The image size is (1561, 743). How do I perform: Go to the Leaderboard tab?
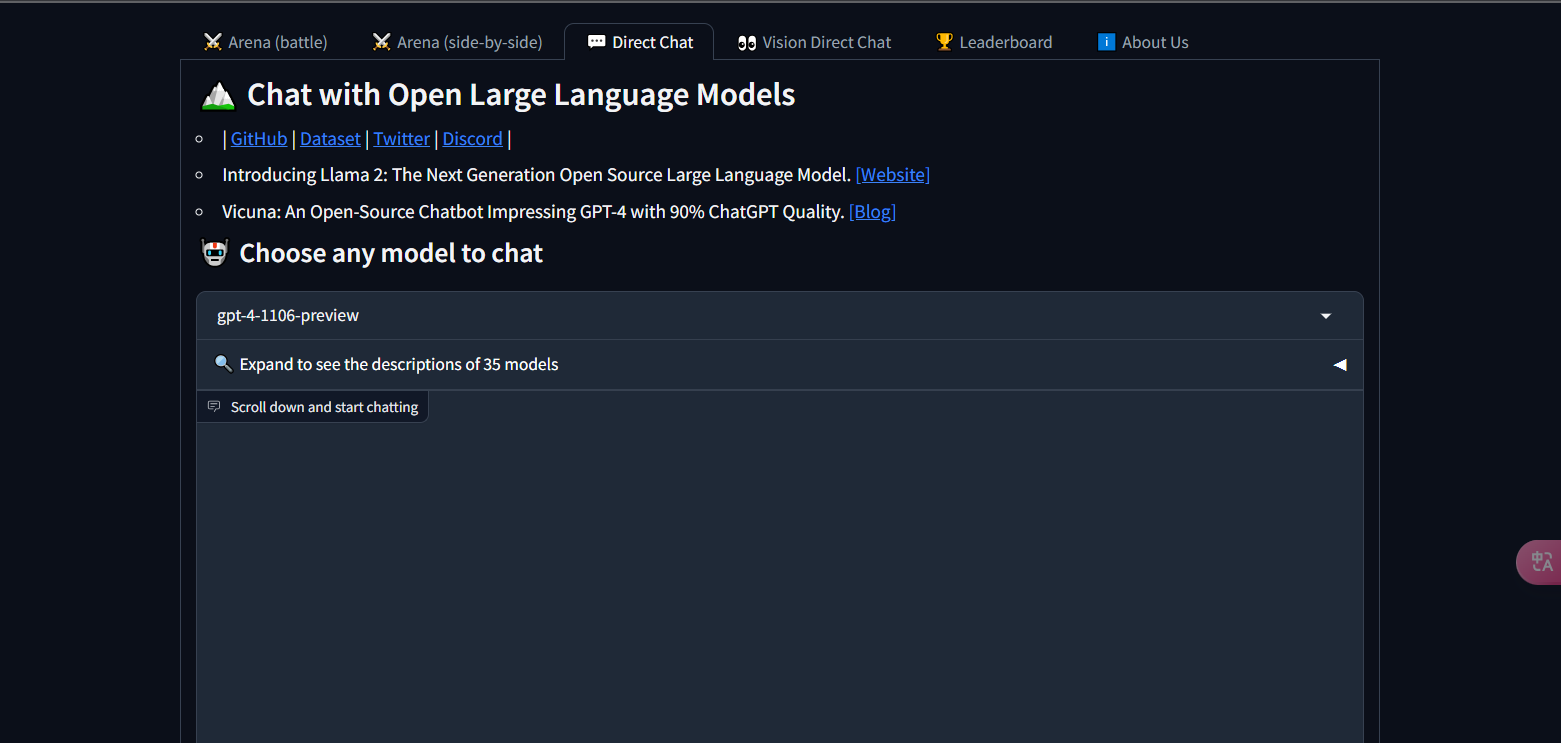click(993, 42)
